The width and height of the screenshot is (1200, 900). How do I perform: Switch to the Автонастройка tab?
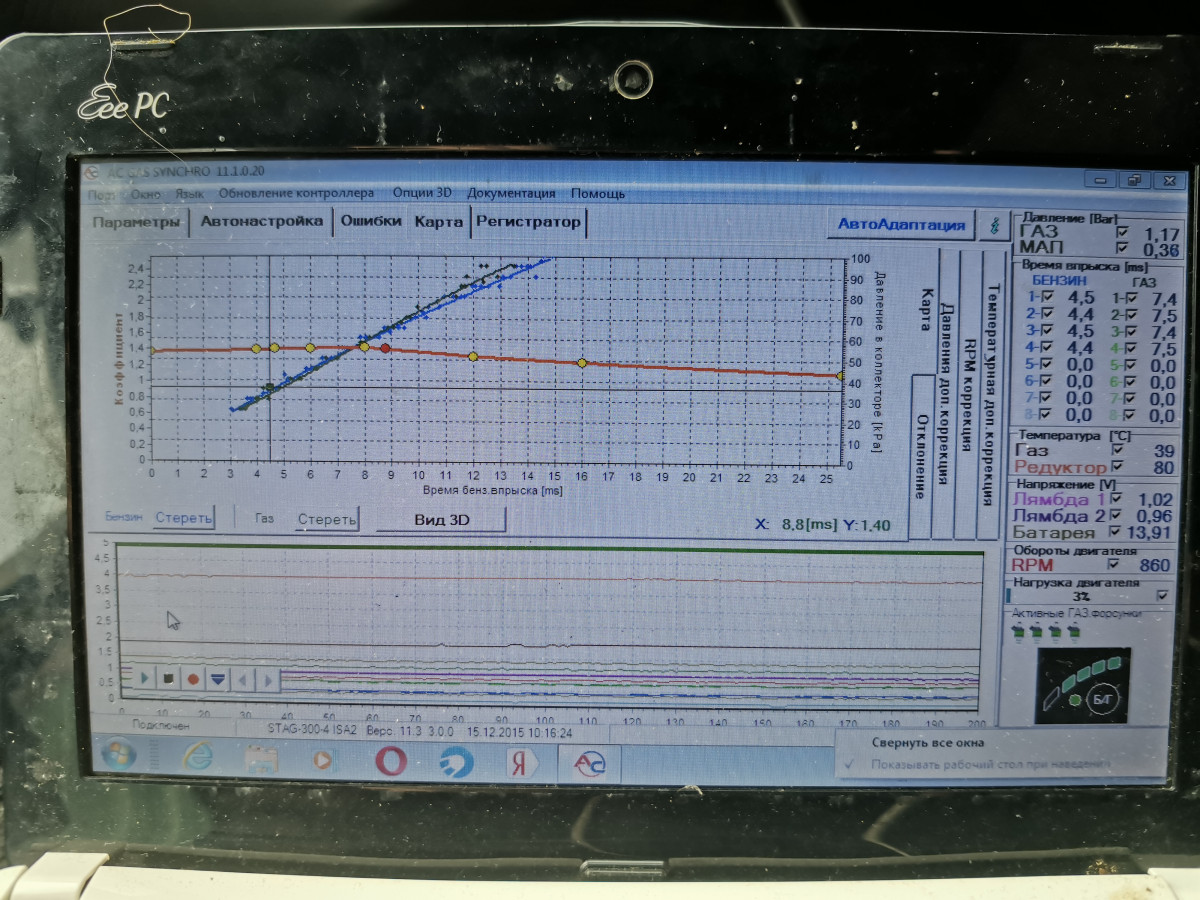tap(263, 222)
